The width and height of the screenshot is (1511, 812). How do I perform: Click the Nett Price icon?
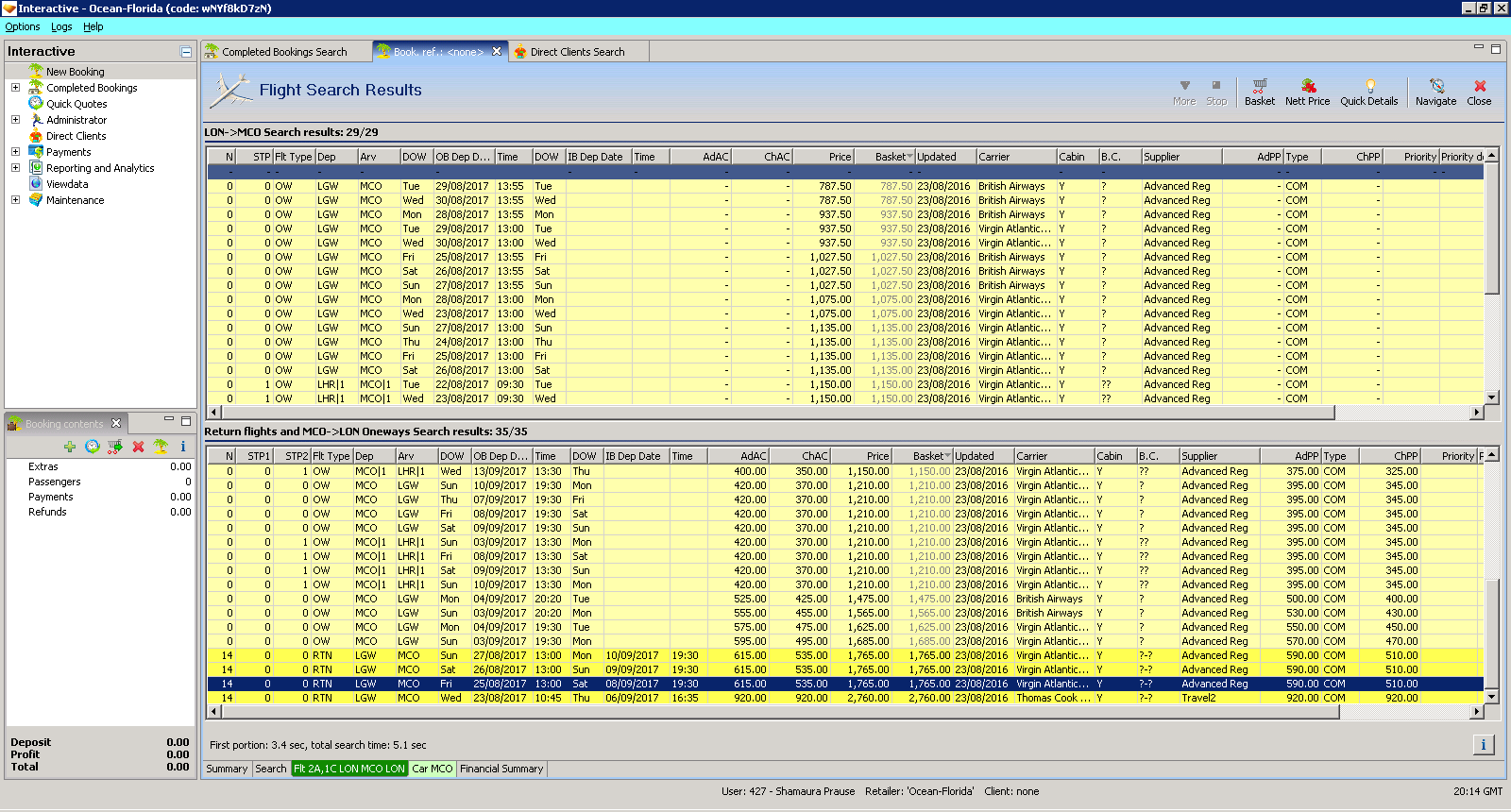1308,86
